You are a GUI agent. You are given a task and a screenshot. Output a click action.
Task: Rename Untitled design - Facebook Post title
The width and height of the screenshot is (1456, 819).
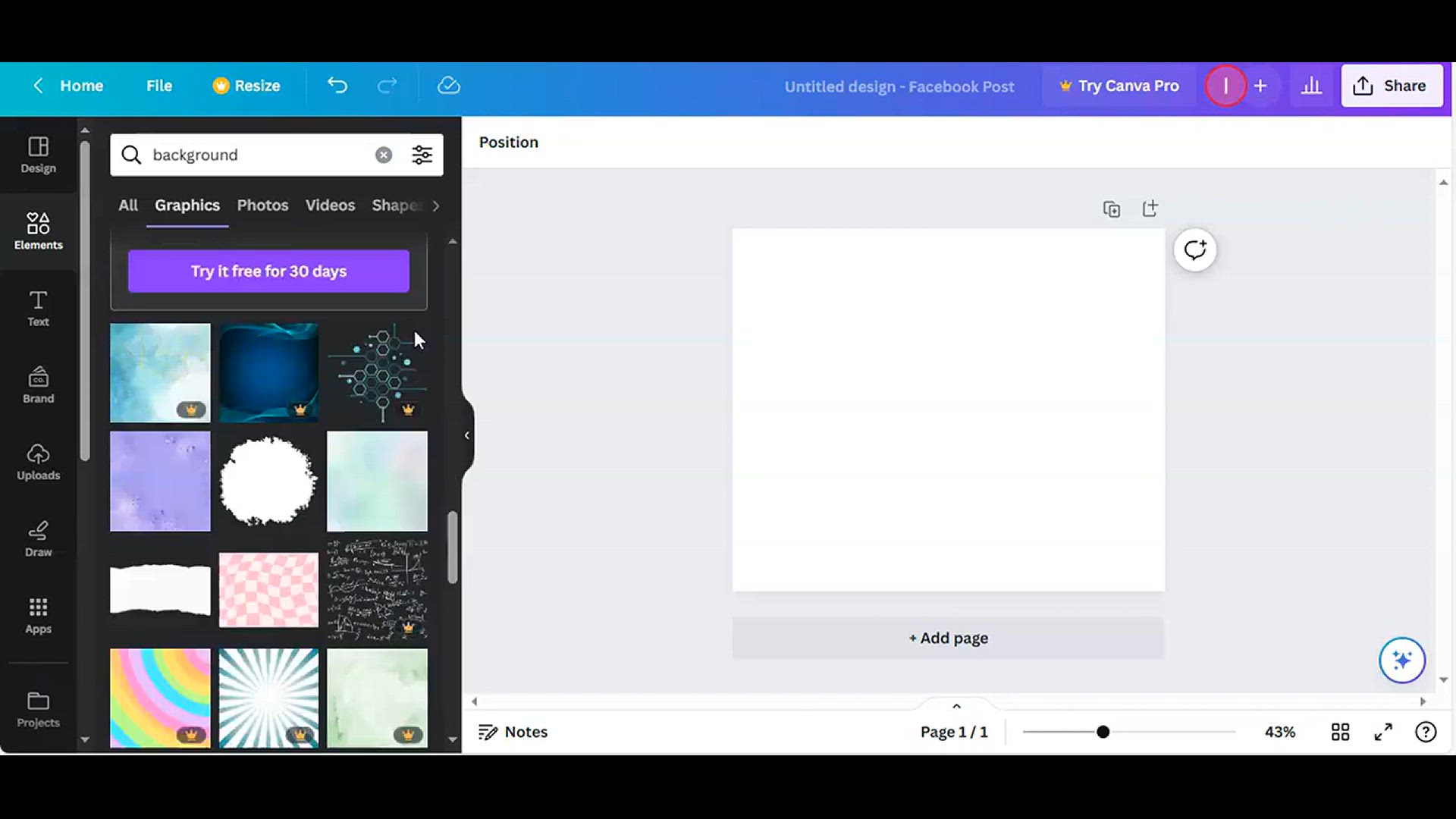coord(899,86)
